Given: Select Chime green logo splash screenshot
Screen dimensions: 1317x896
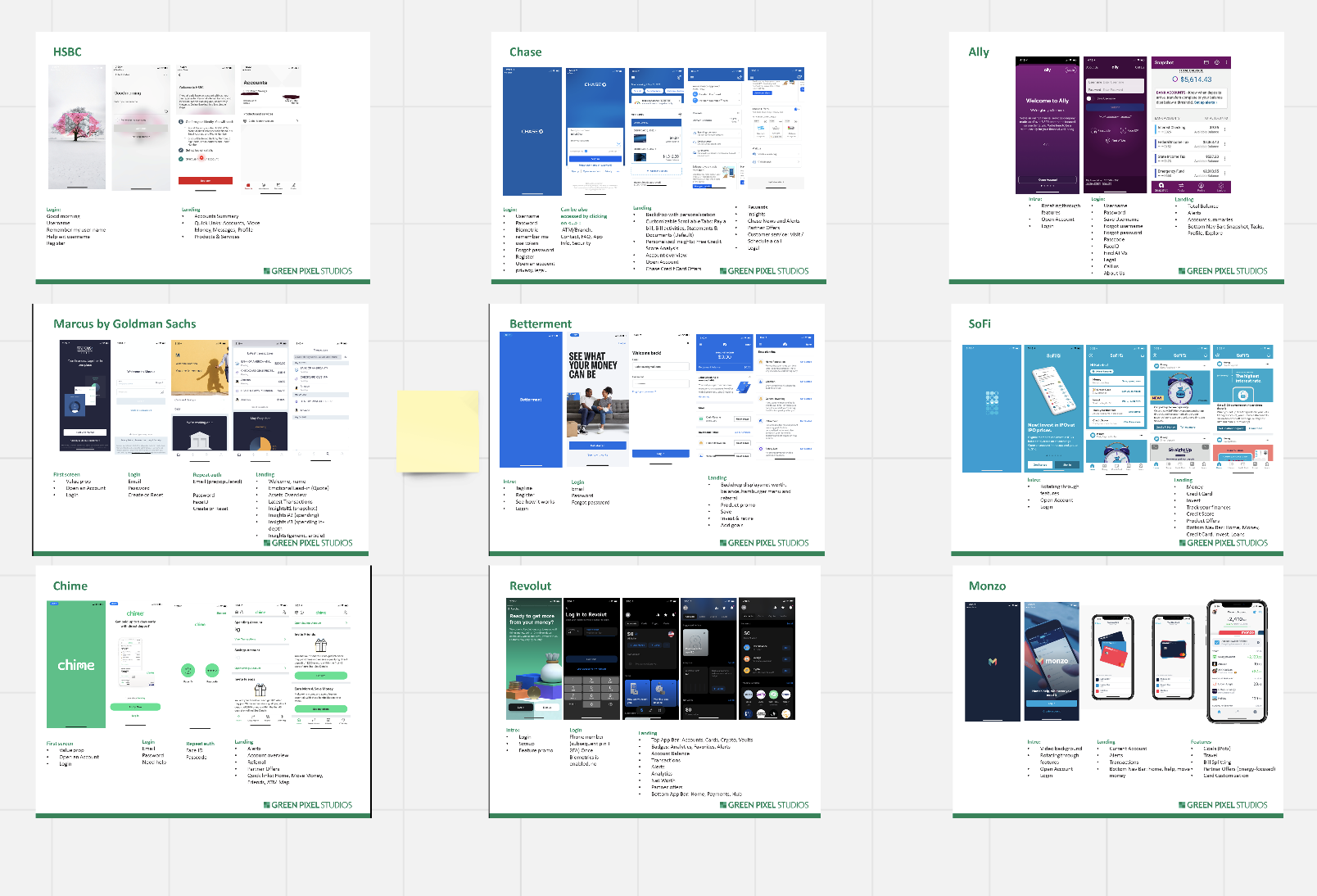Looking at the screenshot, I should coord(76,664).
